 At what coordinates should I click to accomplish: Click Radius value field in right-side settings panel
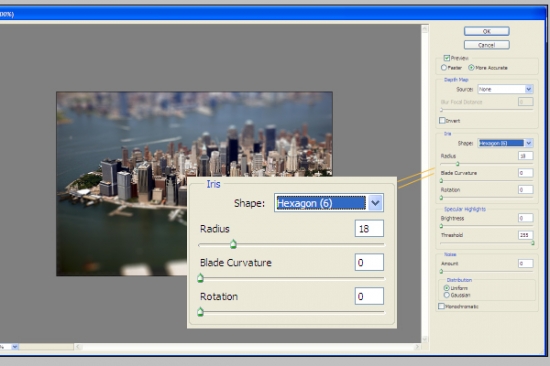tap(525, 156)
